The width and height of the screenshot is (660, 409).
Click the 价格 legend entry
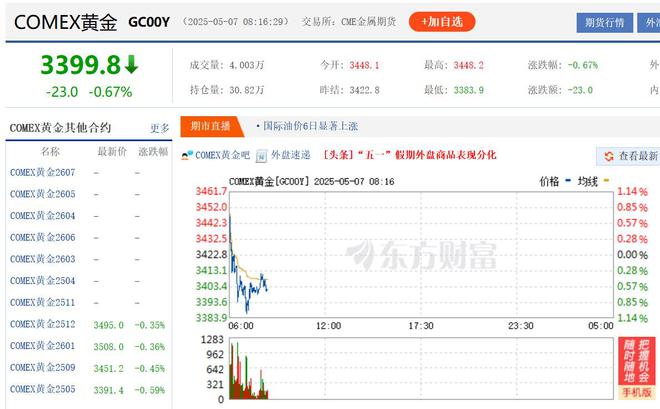(555, 182)
